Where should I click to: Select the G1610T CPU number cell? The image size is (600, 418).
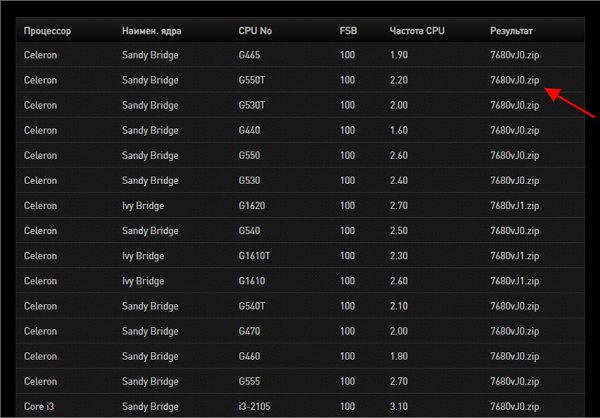(x=254, y=256)
